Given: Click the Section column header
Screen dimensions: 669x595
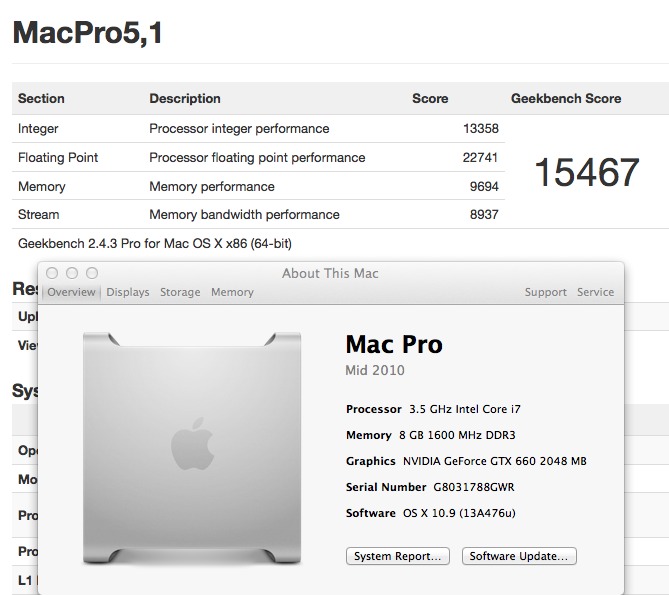Looking at the screenshot, I should [x=41, y=99].
